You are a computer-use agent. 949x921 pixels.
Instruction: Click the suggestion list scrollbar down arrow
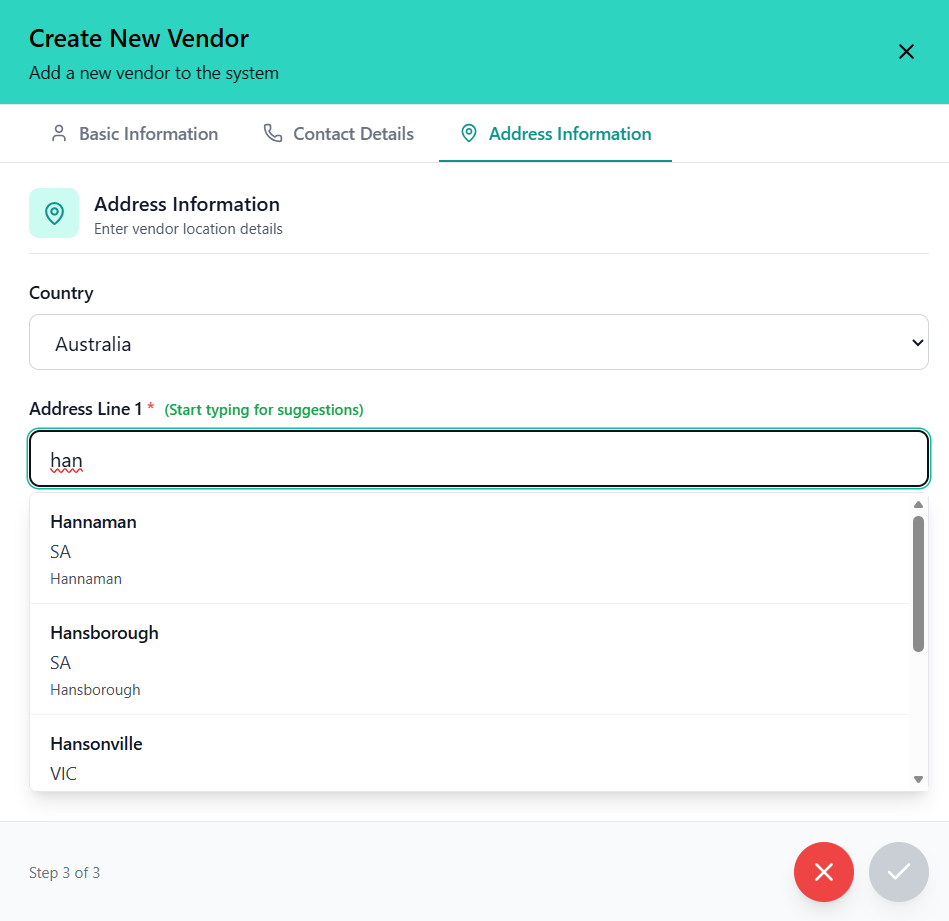(918, 777)
